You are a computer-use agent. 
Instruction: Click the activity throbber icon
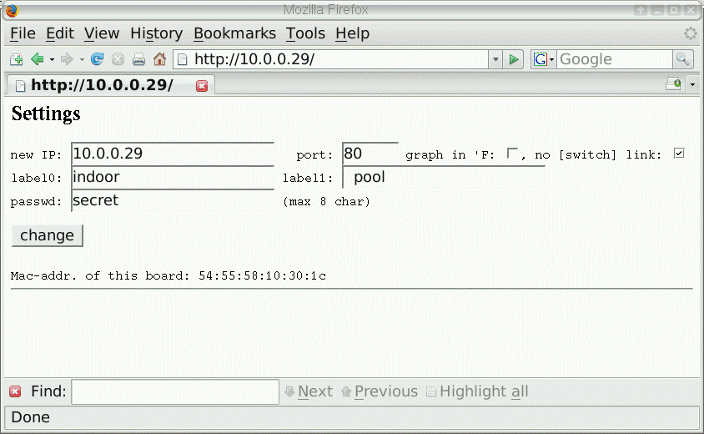click(x=691, y=34)
